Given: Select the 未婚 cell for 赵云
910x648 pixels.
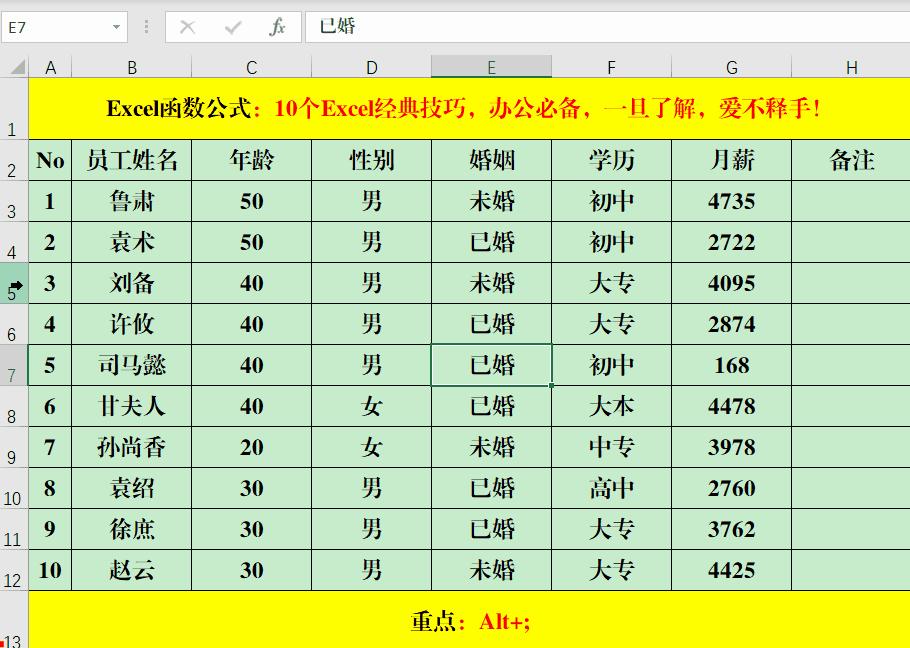Looking at the screenshot, I should (x=490, y=570).
